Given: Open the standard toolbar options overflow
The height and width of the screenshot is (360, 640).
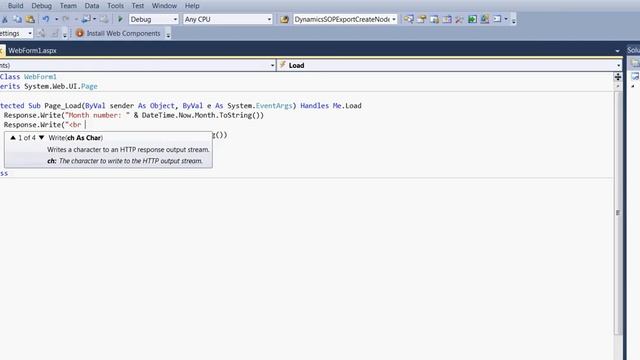Looking at the screenshot, I should click(x=513, y=20).
